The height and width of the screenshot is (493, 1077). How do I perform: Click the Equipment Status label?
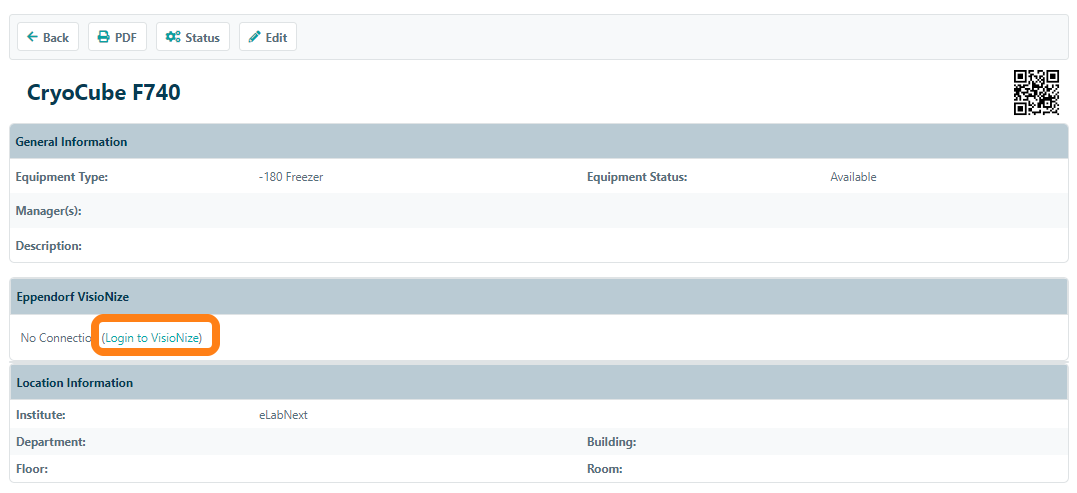637,177
